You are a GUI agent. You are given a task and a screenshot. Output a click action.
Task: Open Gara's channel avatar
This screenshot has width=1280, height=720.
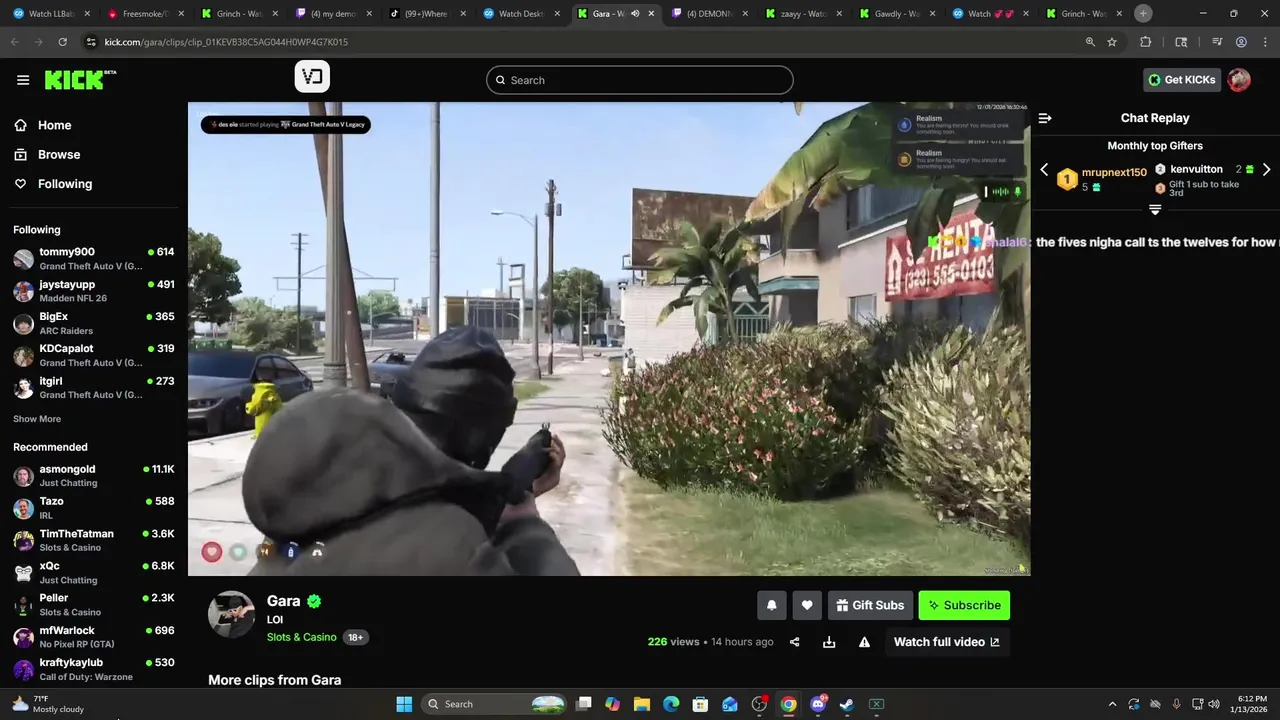pyautogui.click(x=231, y=614)
